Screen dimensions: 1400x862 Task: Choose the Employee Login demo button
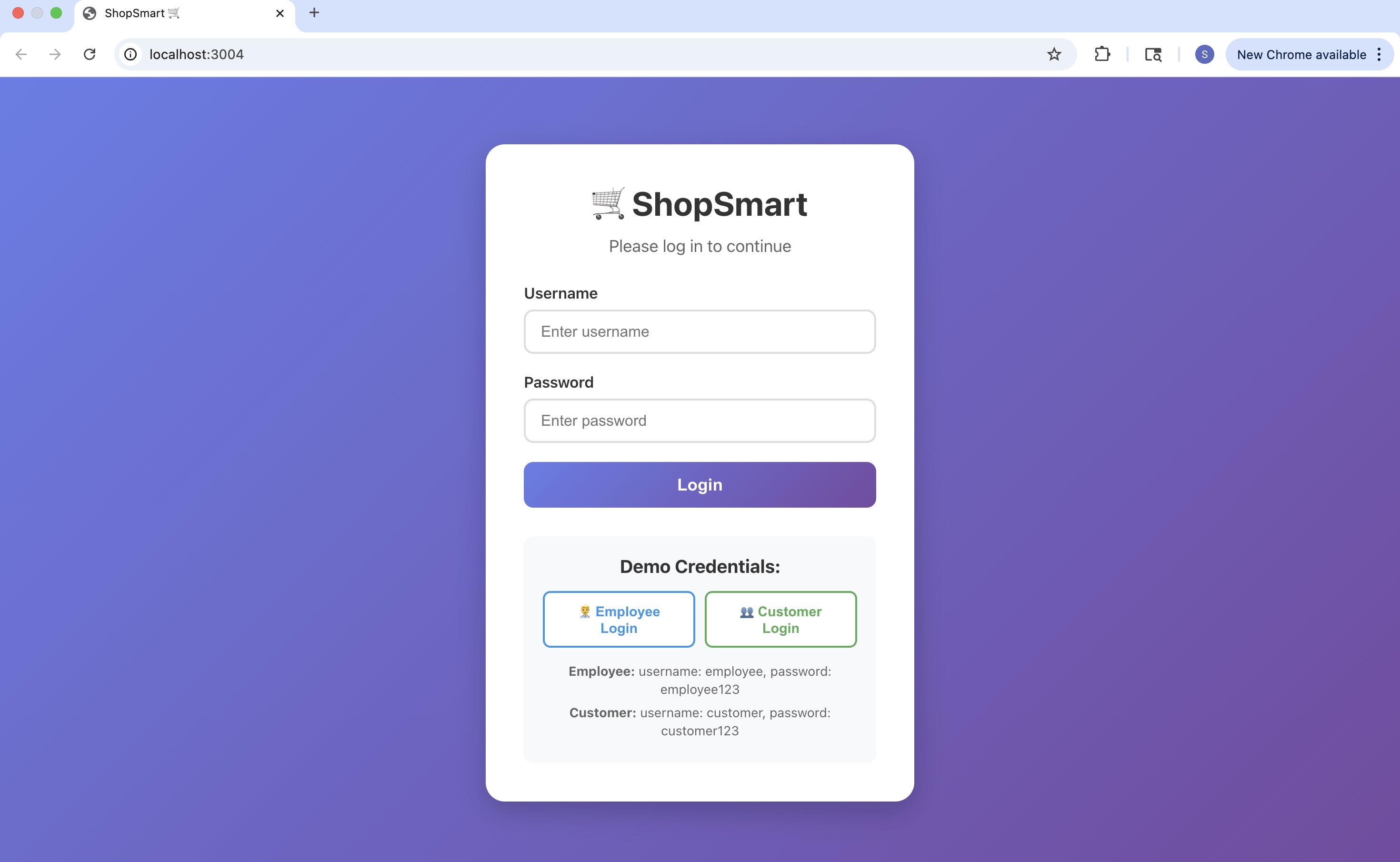coord(619,620)
